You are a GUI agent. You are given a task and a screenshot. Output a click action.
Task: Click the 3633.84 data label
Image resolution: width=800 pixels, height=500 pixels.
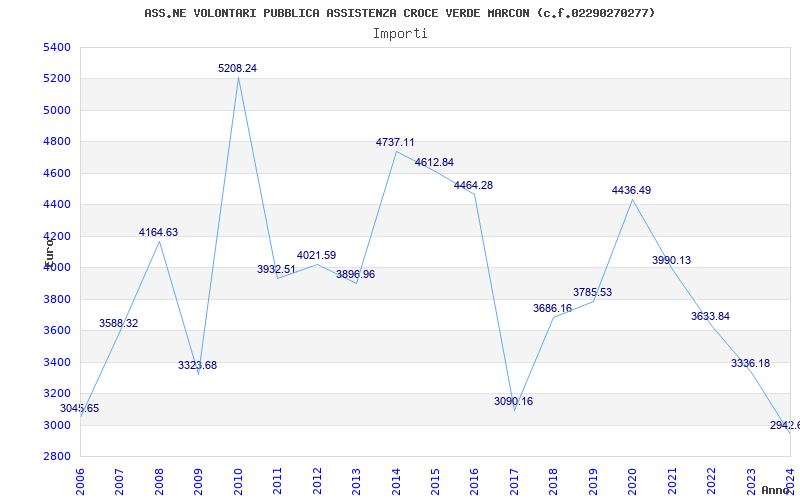coord(710,317)
